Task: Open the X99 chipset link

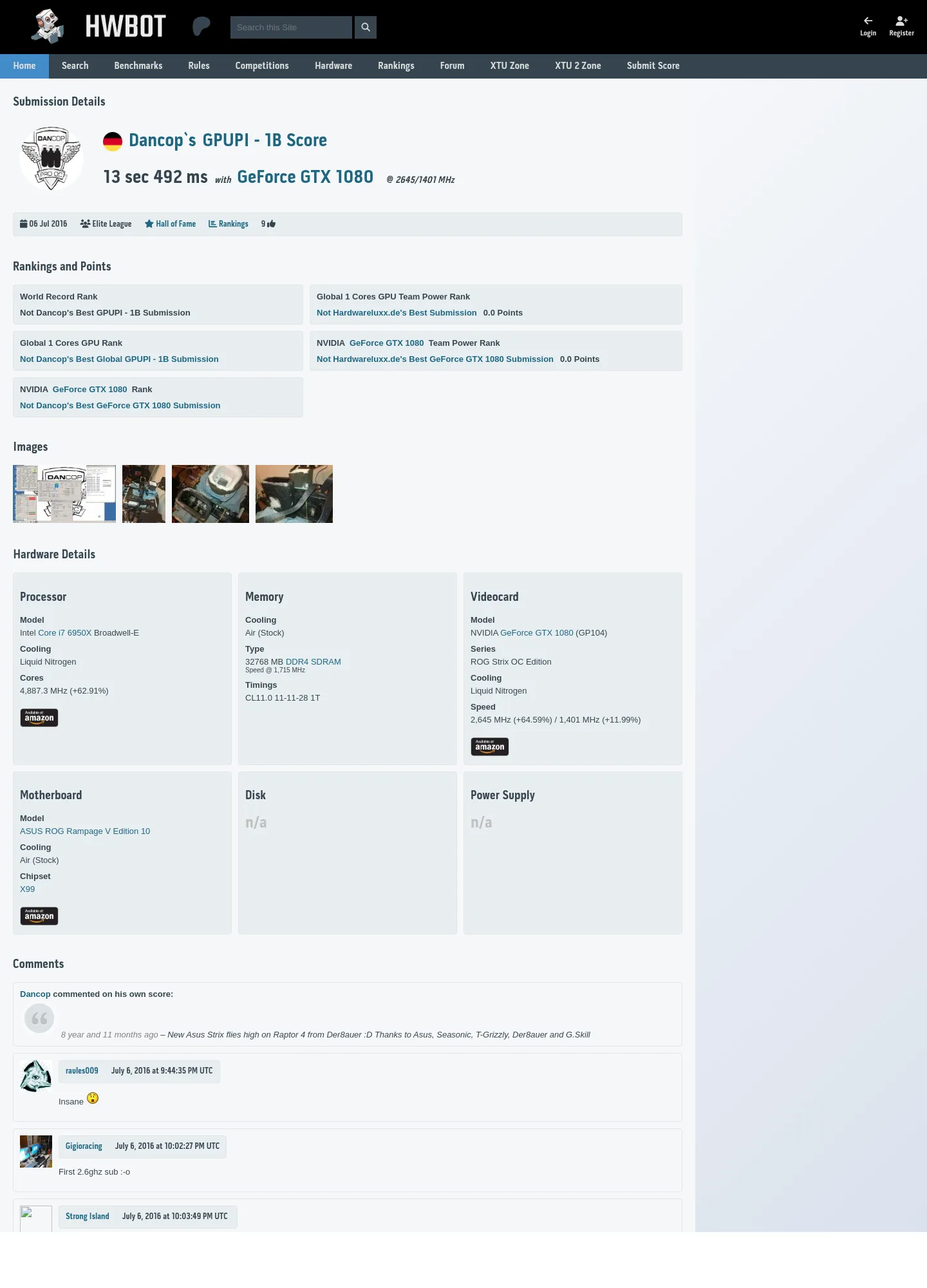Action: (28, 889)
